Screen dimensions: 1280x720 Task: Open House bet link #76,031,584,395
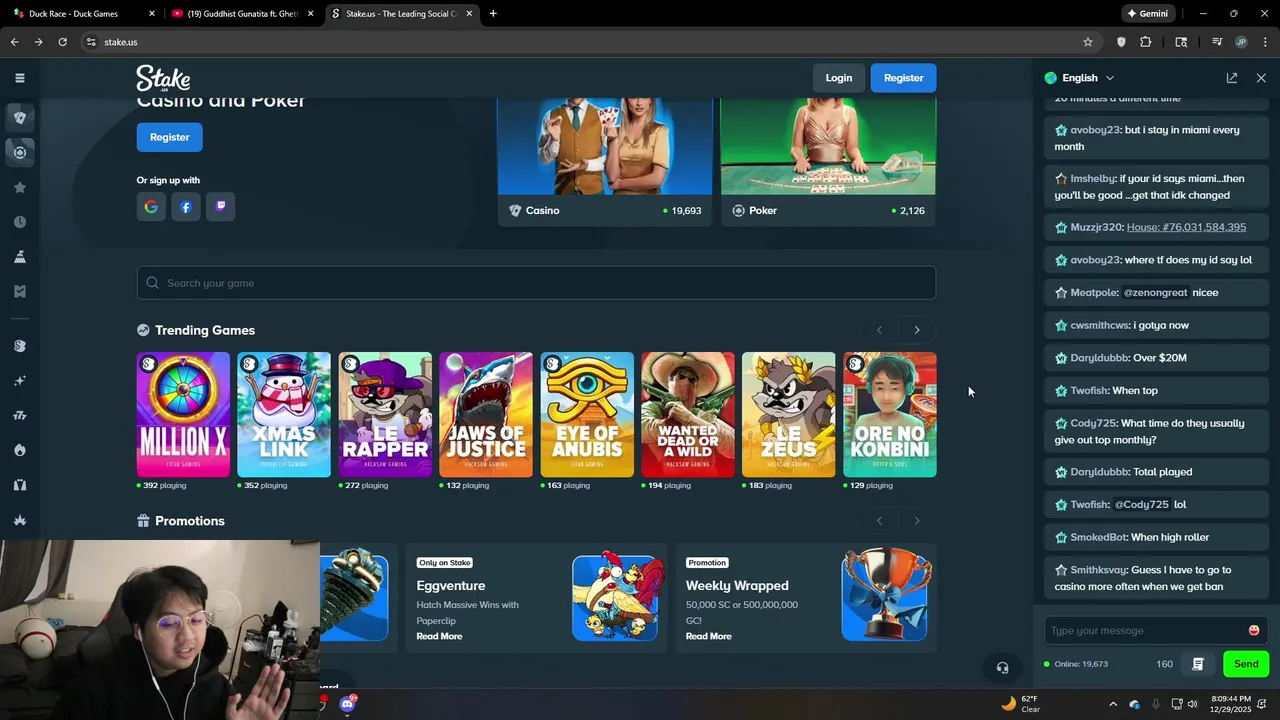1186,227
